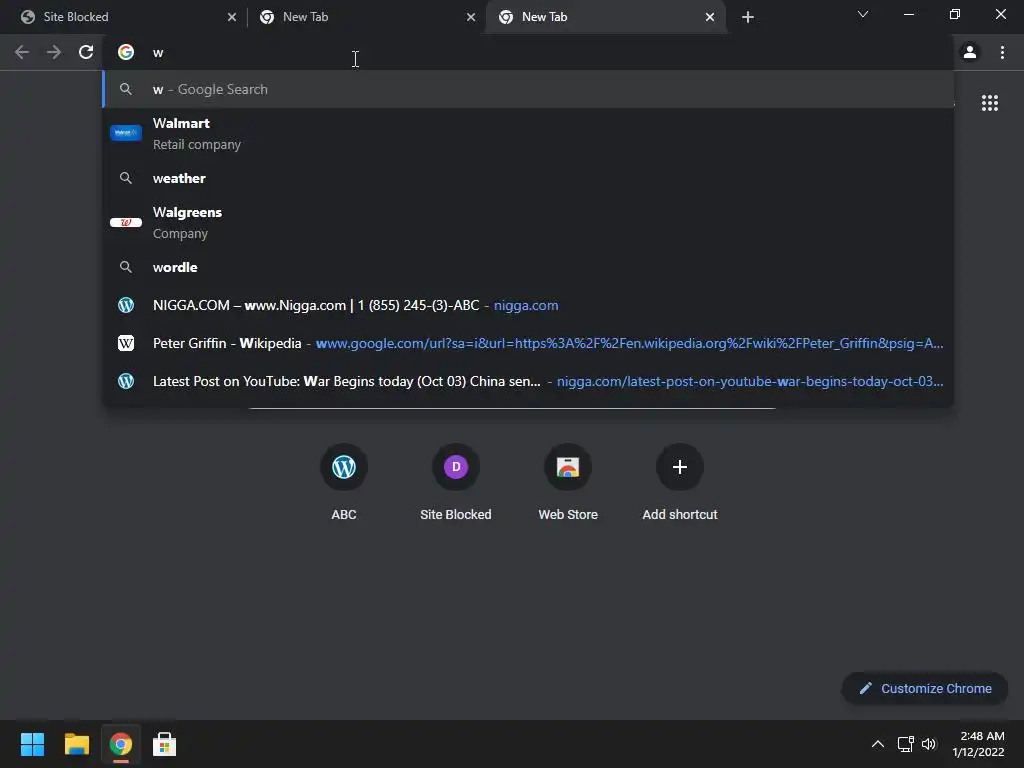This screenshot has height=768, width=1024.
Task: Open the tab search chevron
Action: click(863, 14)
